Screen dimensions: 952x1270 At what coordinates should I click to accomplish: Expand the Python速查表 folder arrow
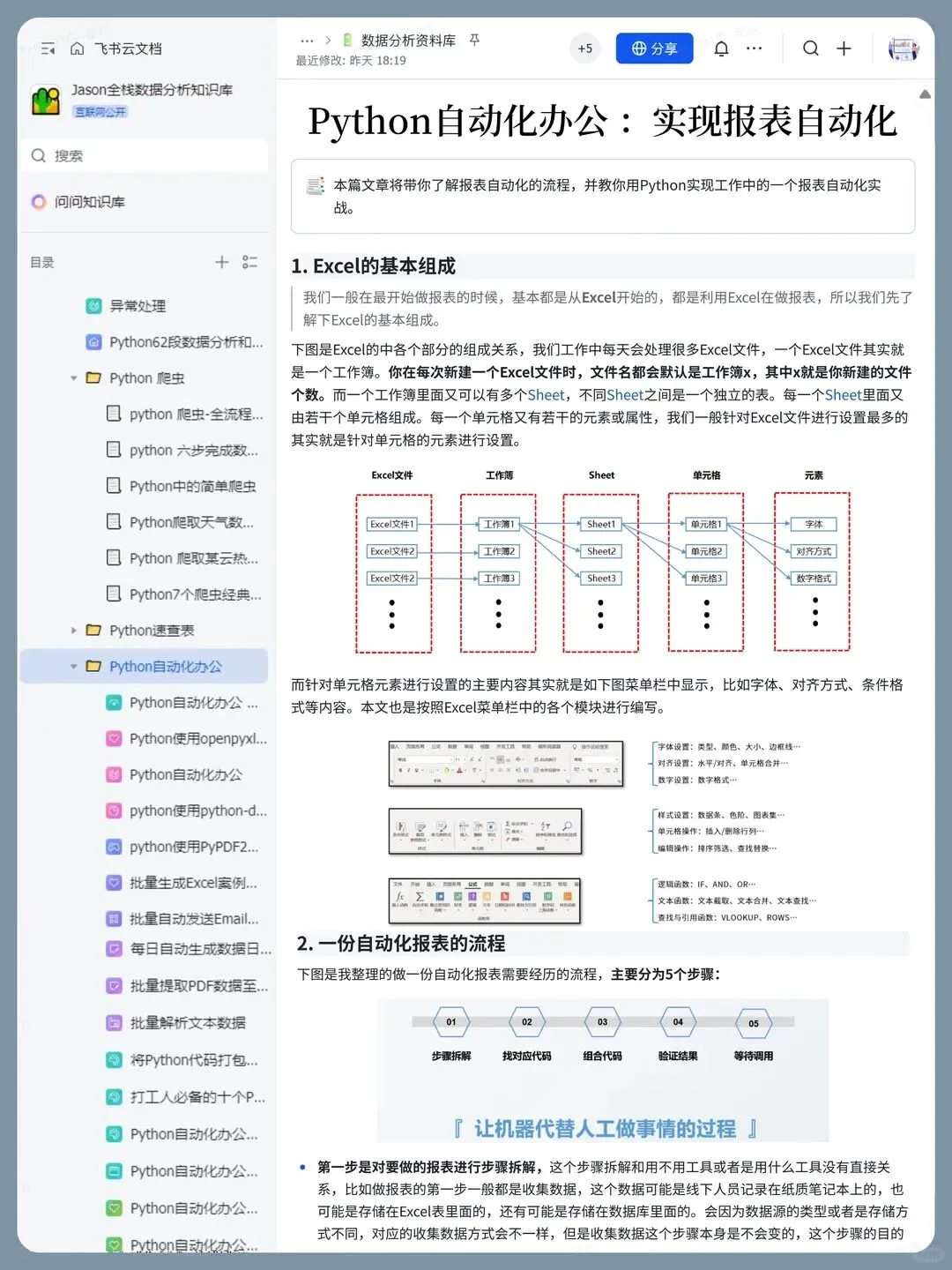click(x=74, y=631)
